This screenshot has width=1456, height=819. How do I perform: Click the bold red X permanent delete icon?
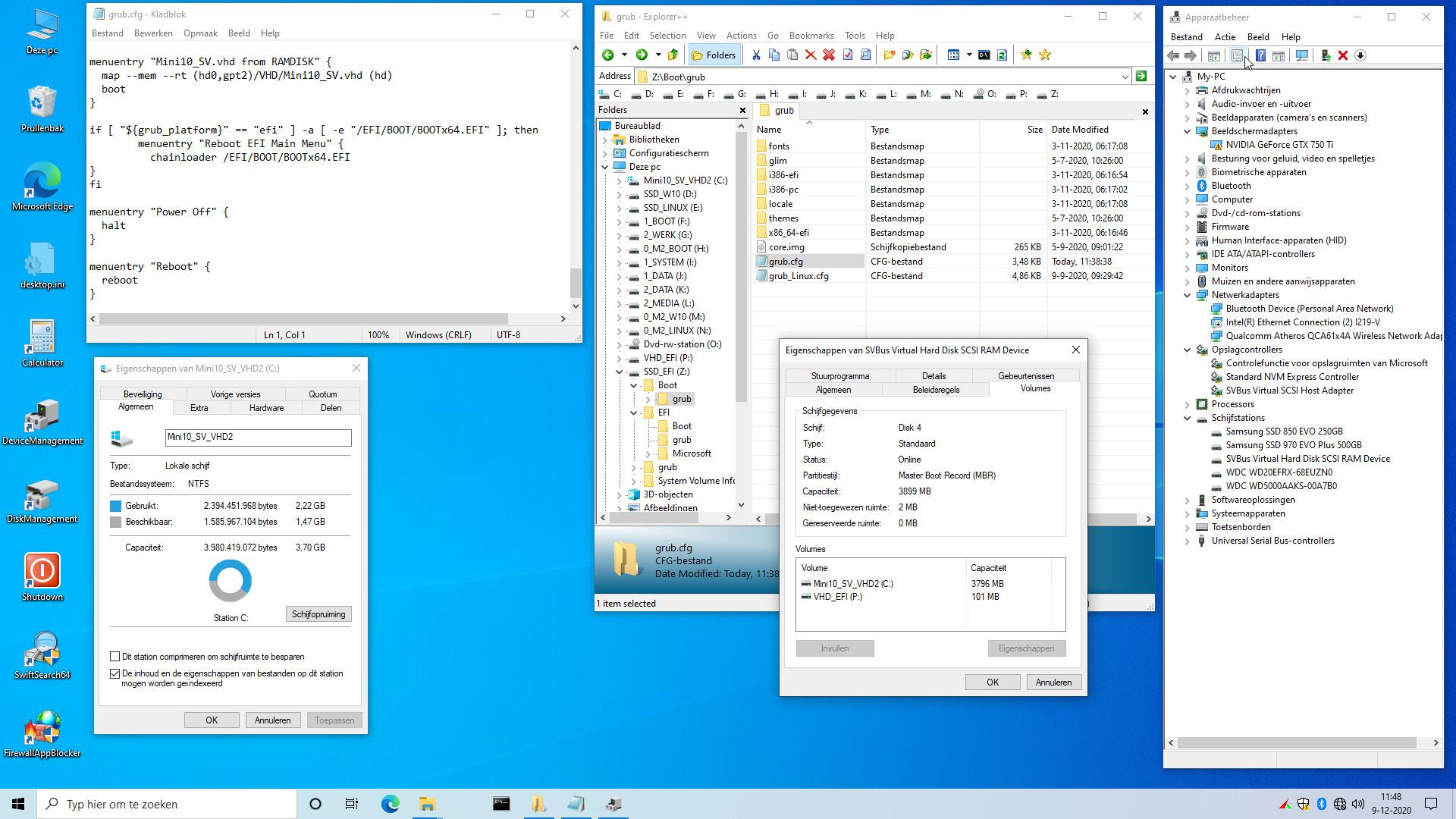[829, 55]
